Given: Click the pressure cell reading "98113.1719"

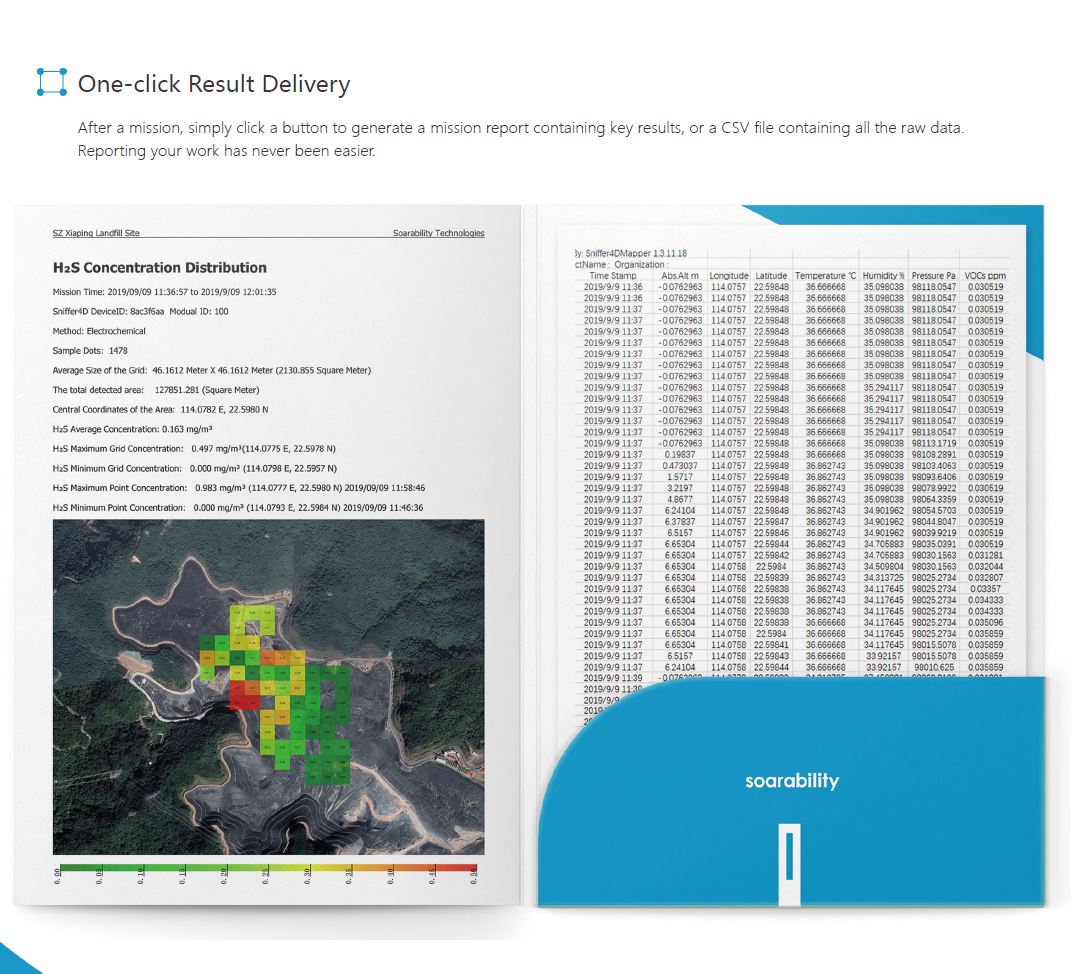Looking at the screenshot, I should pos(934,443).
